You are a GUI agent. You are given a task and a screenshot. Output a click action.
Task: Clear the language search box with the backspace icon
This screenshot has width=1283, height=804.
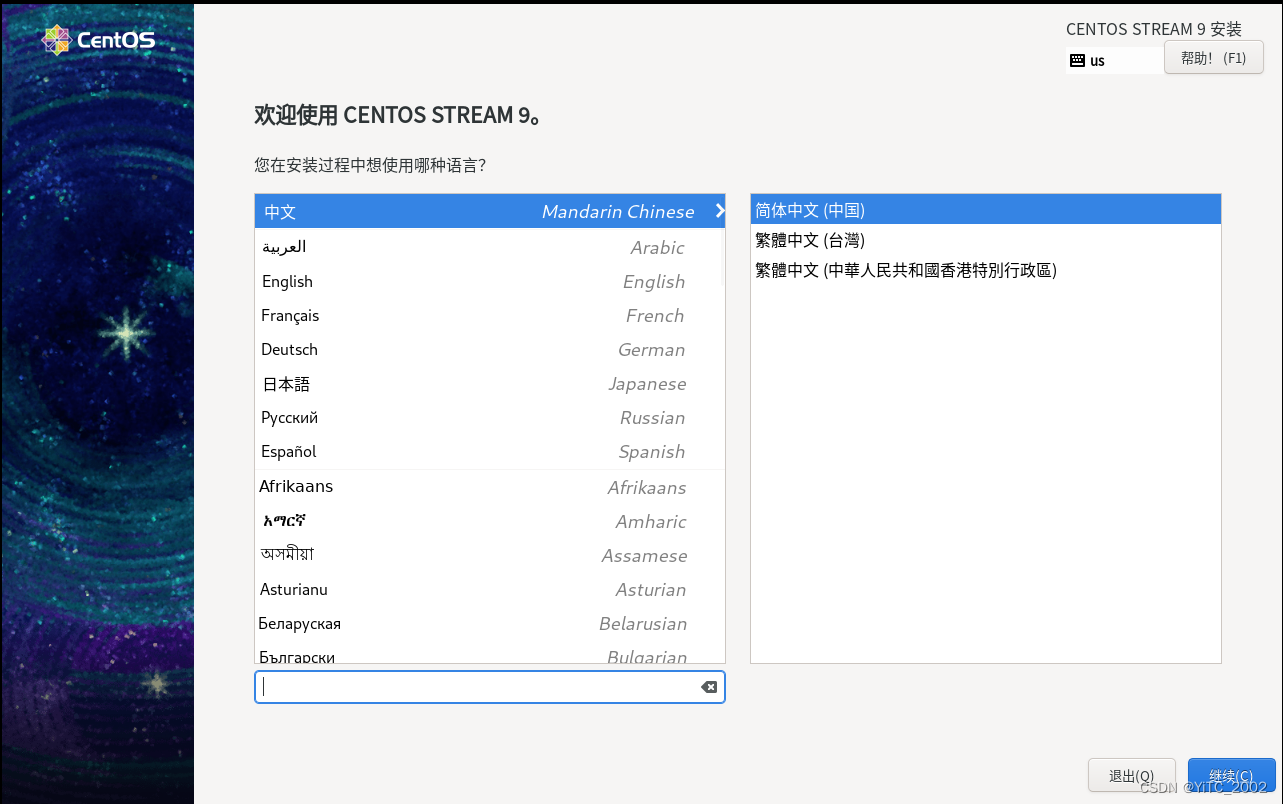point(709,687)
